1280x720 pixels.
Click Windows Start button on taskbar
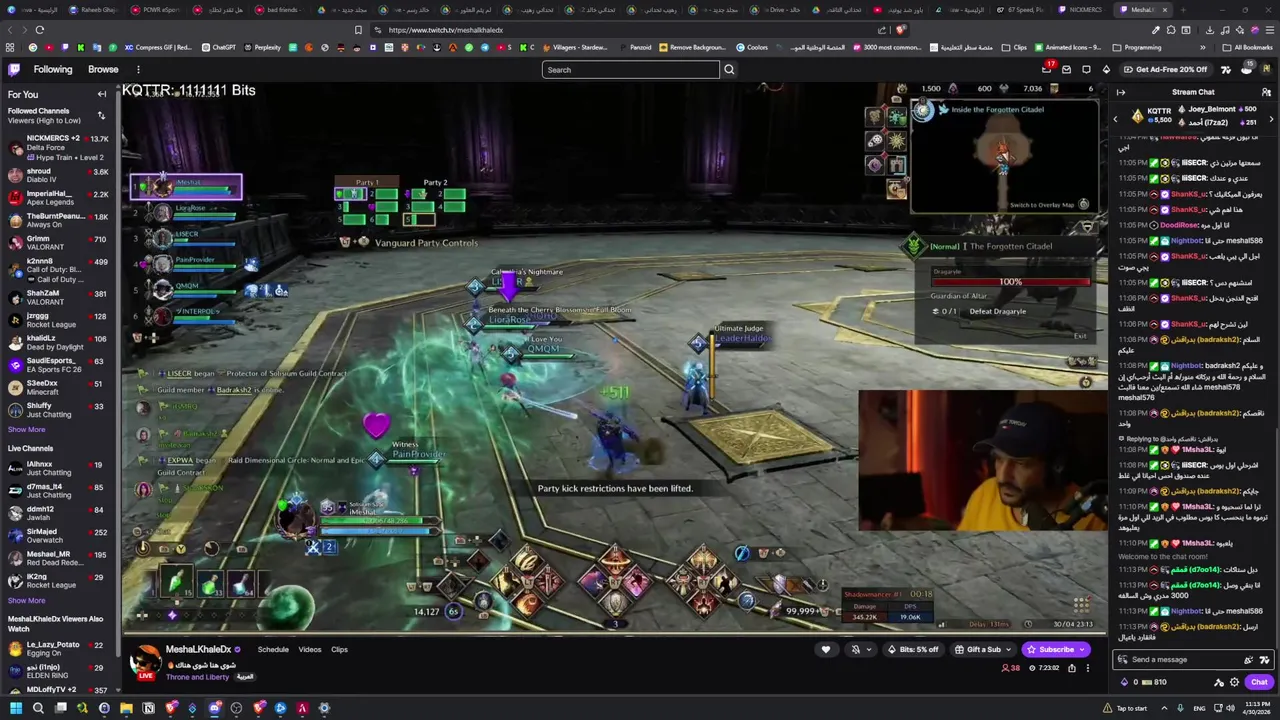[x=16, y=708]
